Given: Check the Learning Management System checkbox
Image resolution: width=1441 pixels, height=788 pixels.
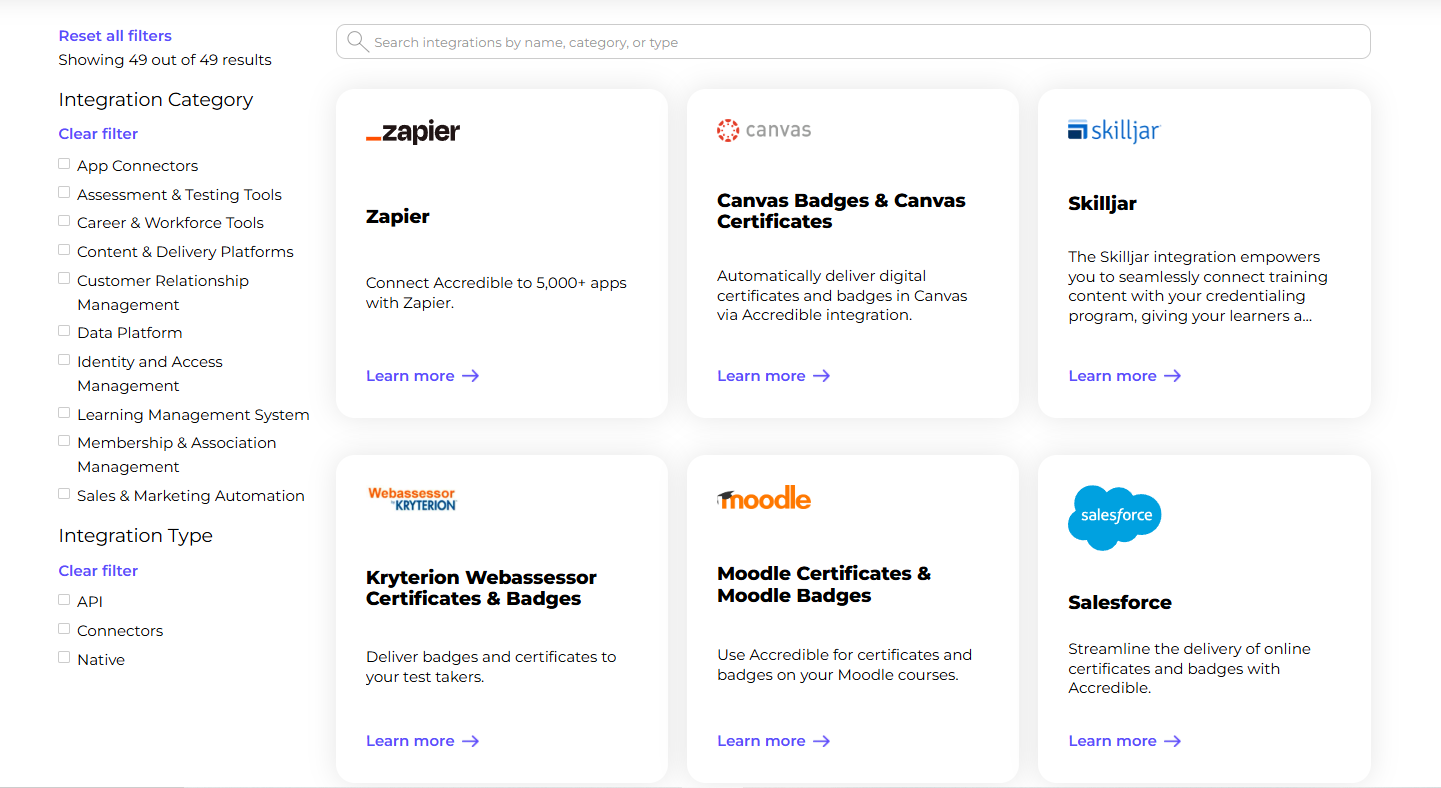Looking at the screenshot, I should pyautogui.click(x=64, y=412).
